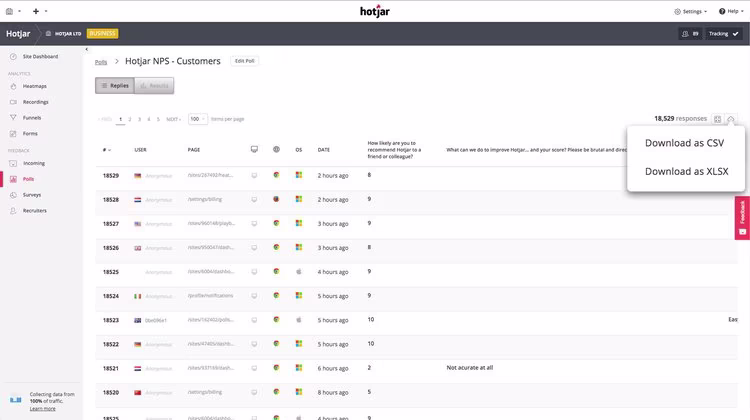Click the PAGE column header
This screenshot has height=420, width=750.
194,150
